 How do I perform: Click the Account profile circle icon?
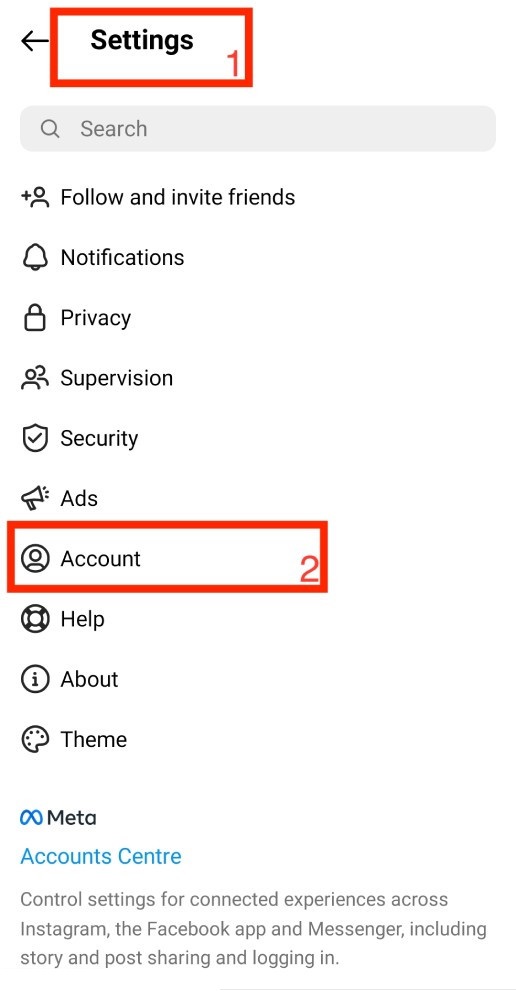point(35,559)
